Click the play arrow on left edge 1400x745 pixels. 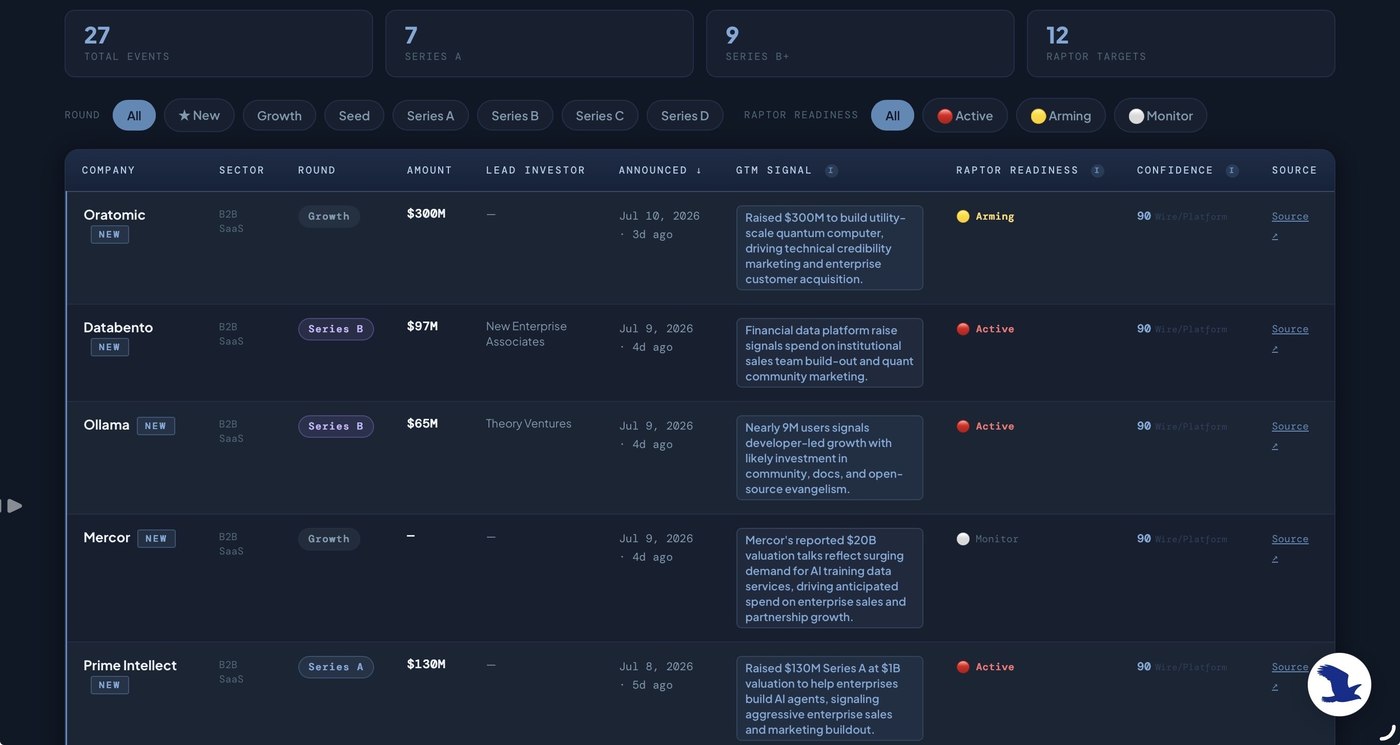coord(13,506)
